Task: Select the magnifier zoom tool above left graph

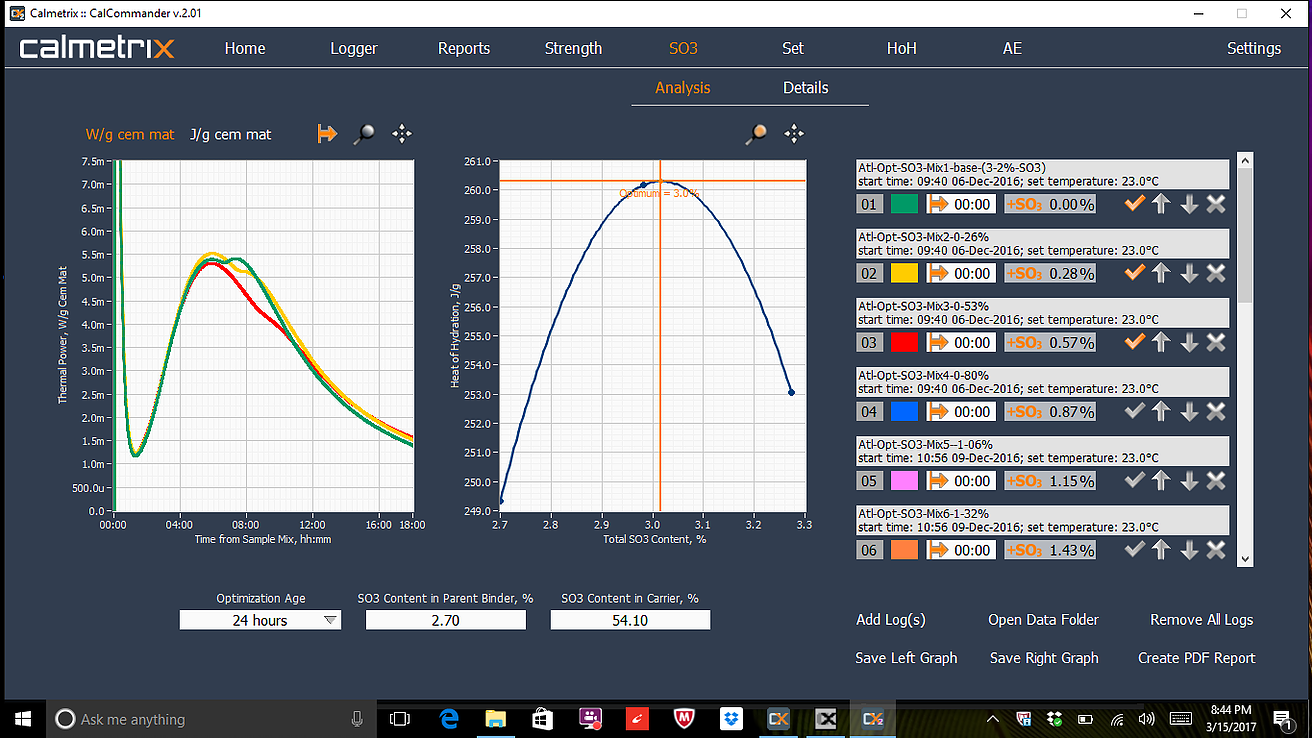Action: pyautogui.click(x=365, y=133)
